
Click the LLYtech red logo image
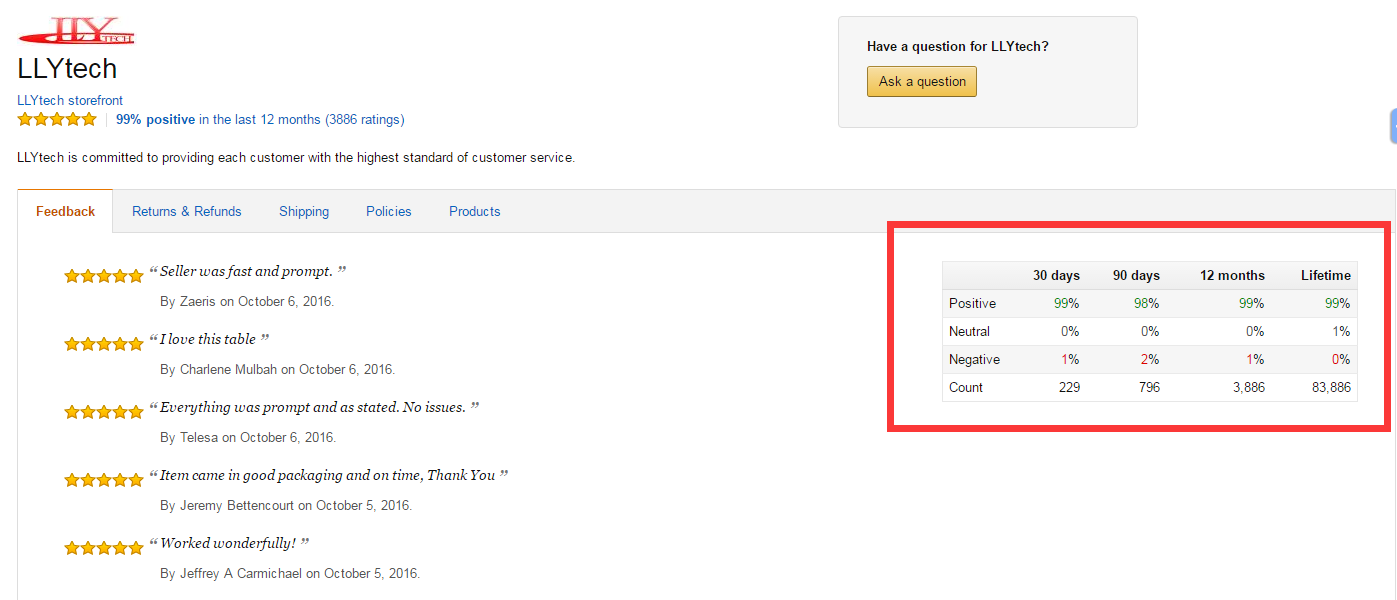pos(77,31)
